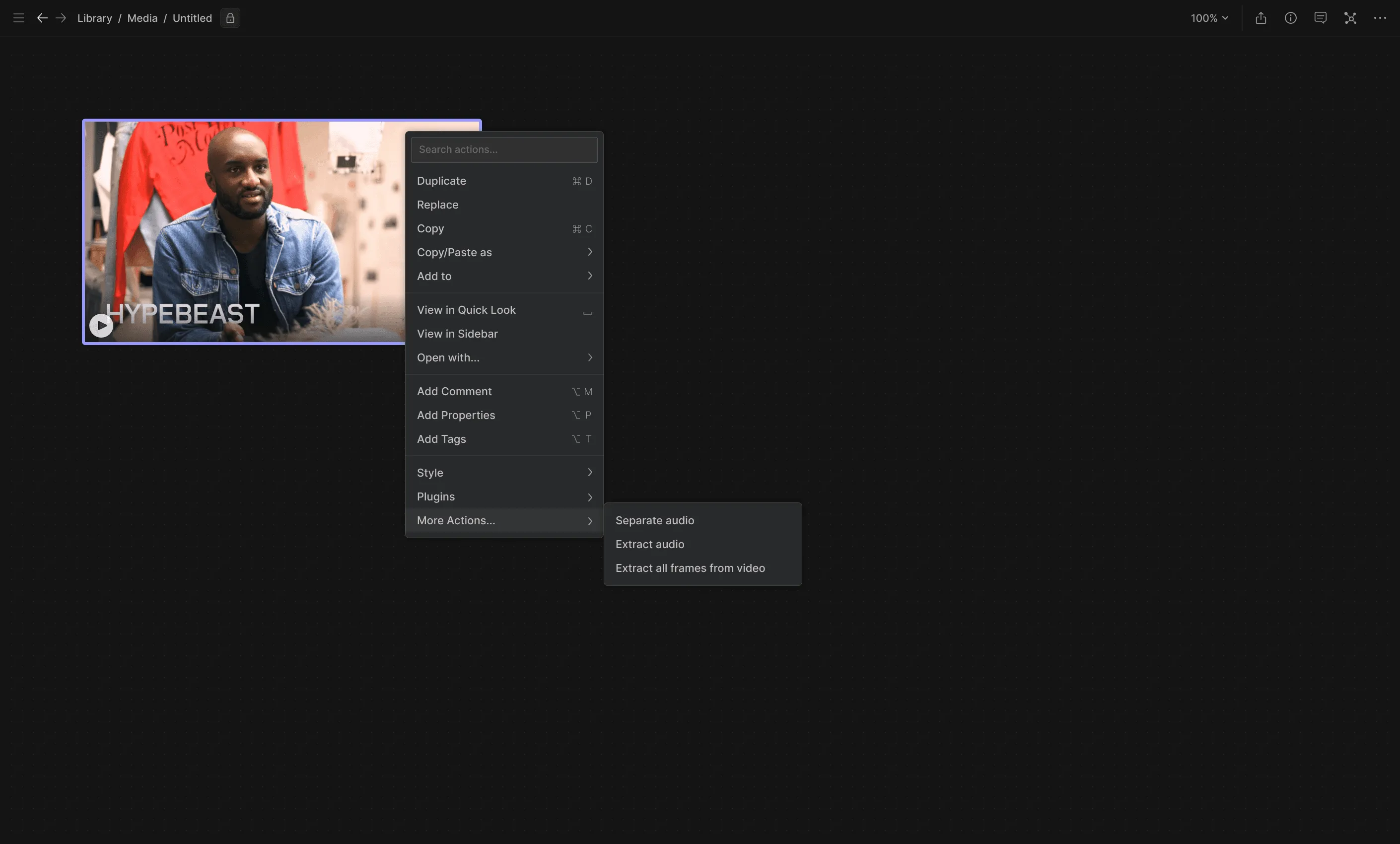Viewport: 1400px width, 844px height.
Task: Expand the Add to submenu
Action: 504,276
